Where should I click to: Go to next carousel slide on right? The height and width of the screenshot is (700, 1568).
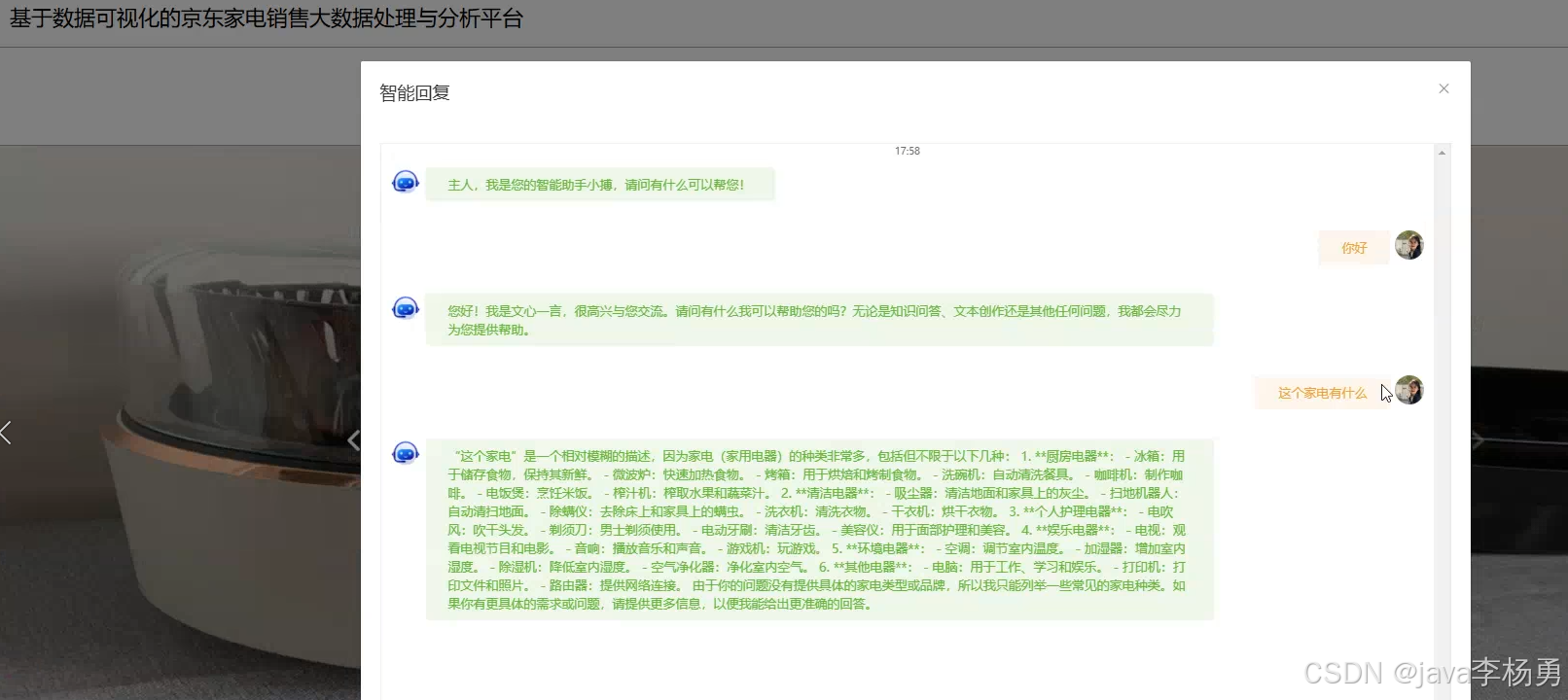click(x=1478, y=440)
